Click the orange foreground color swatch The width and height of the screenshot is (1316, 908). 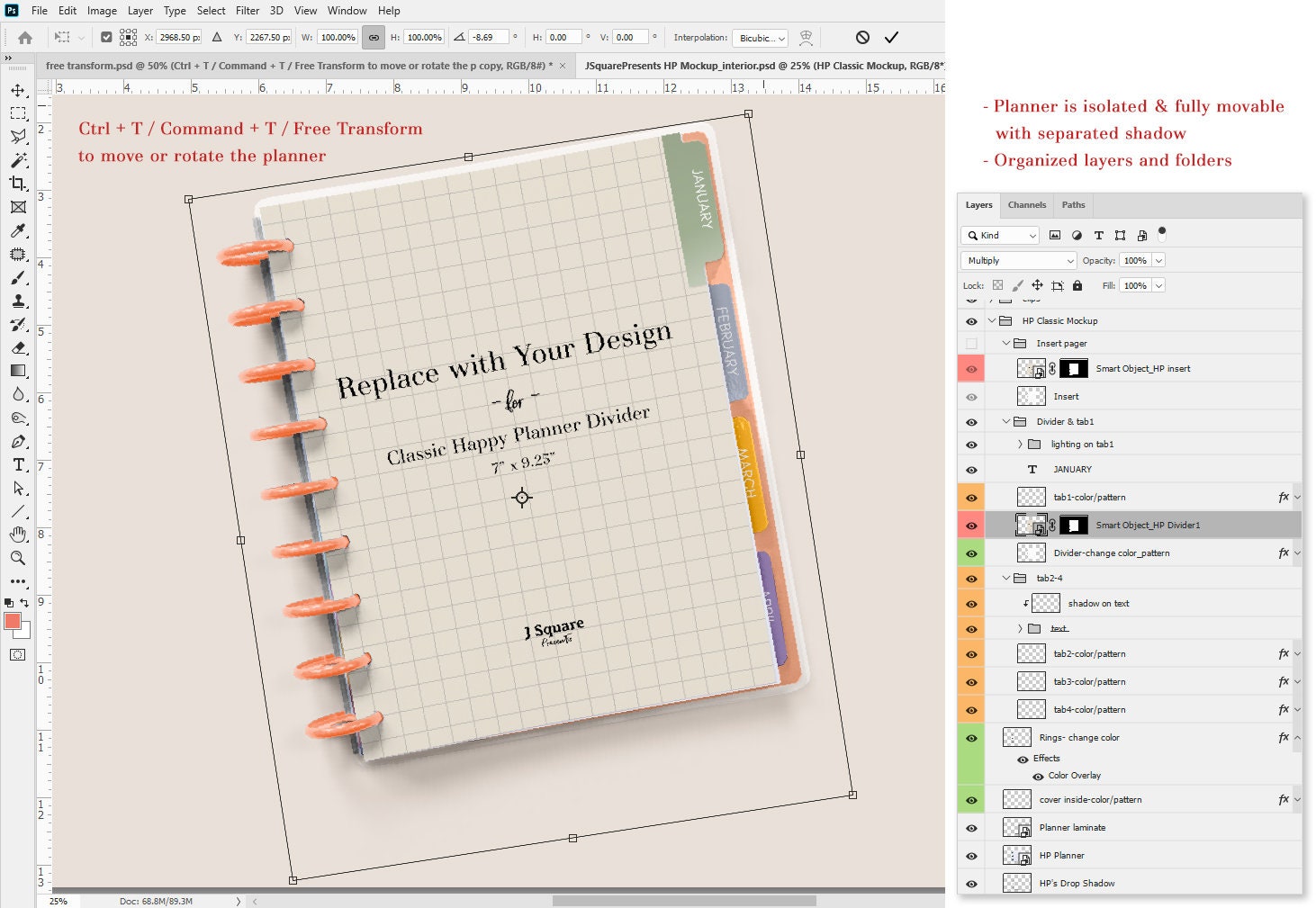point(13,621)
